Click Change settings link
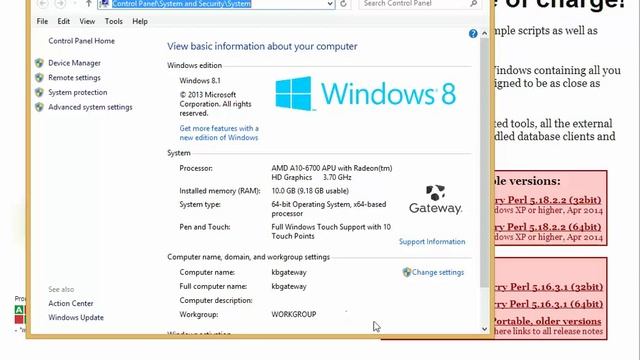The height and width of the screenshot is (360, 640). click(x=438, y=272)
